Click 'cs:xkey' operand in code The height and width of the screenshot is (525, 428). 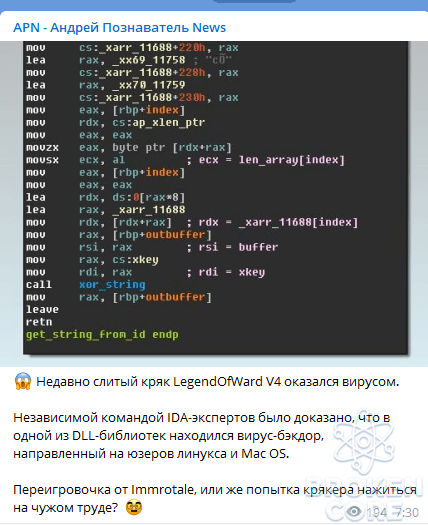pyautogui.click(x=135, y=260)
